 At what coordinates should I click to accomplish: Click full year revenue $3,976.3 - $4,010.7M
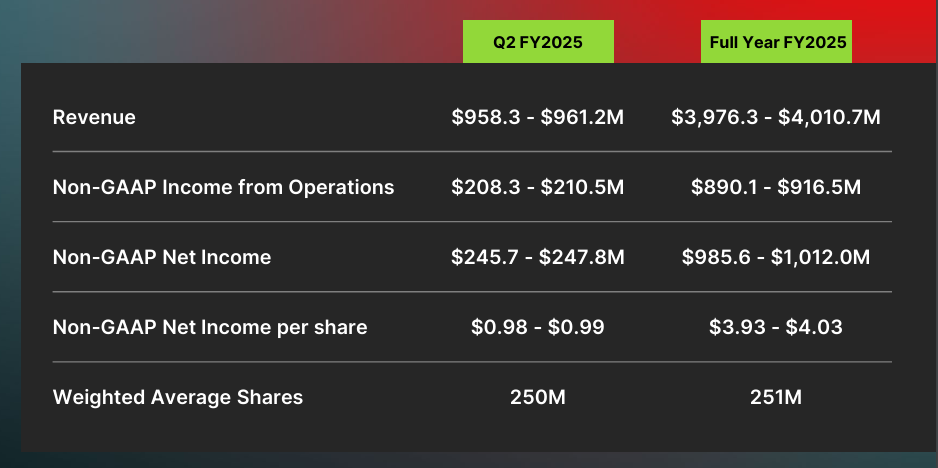tap(776, 117)
